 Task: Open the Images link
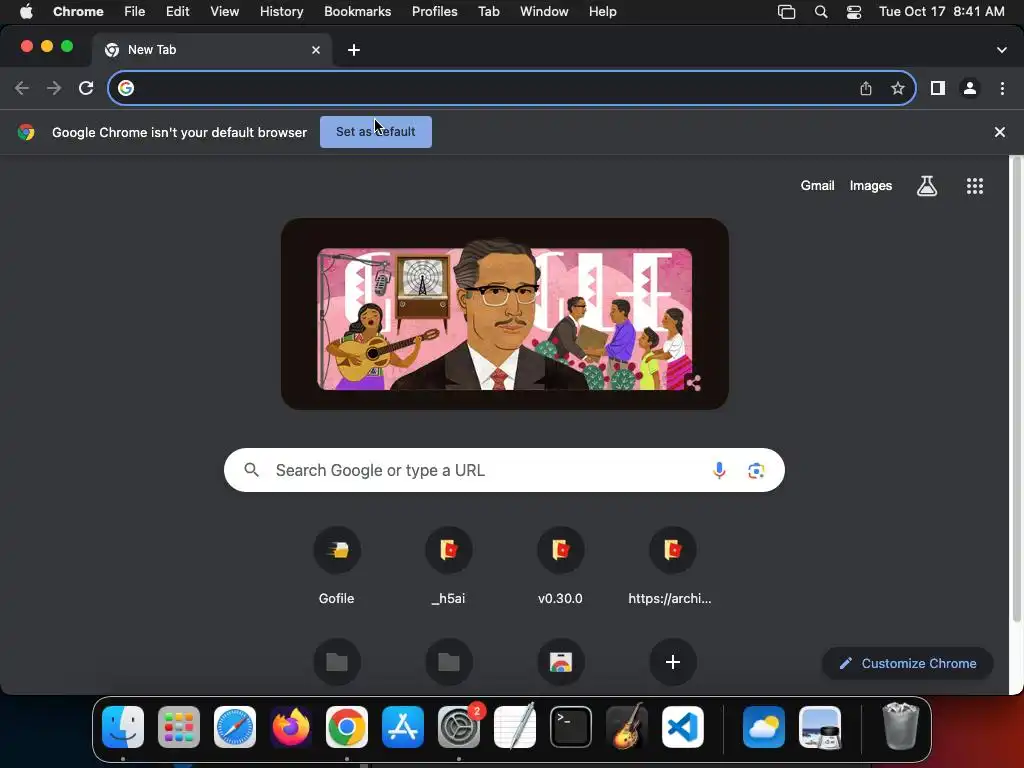(871, 185)
